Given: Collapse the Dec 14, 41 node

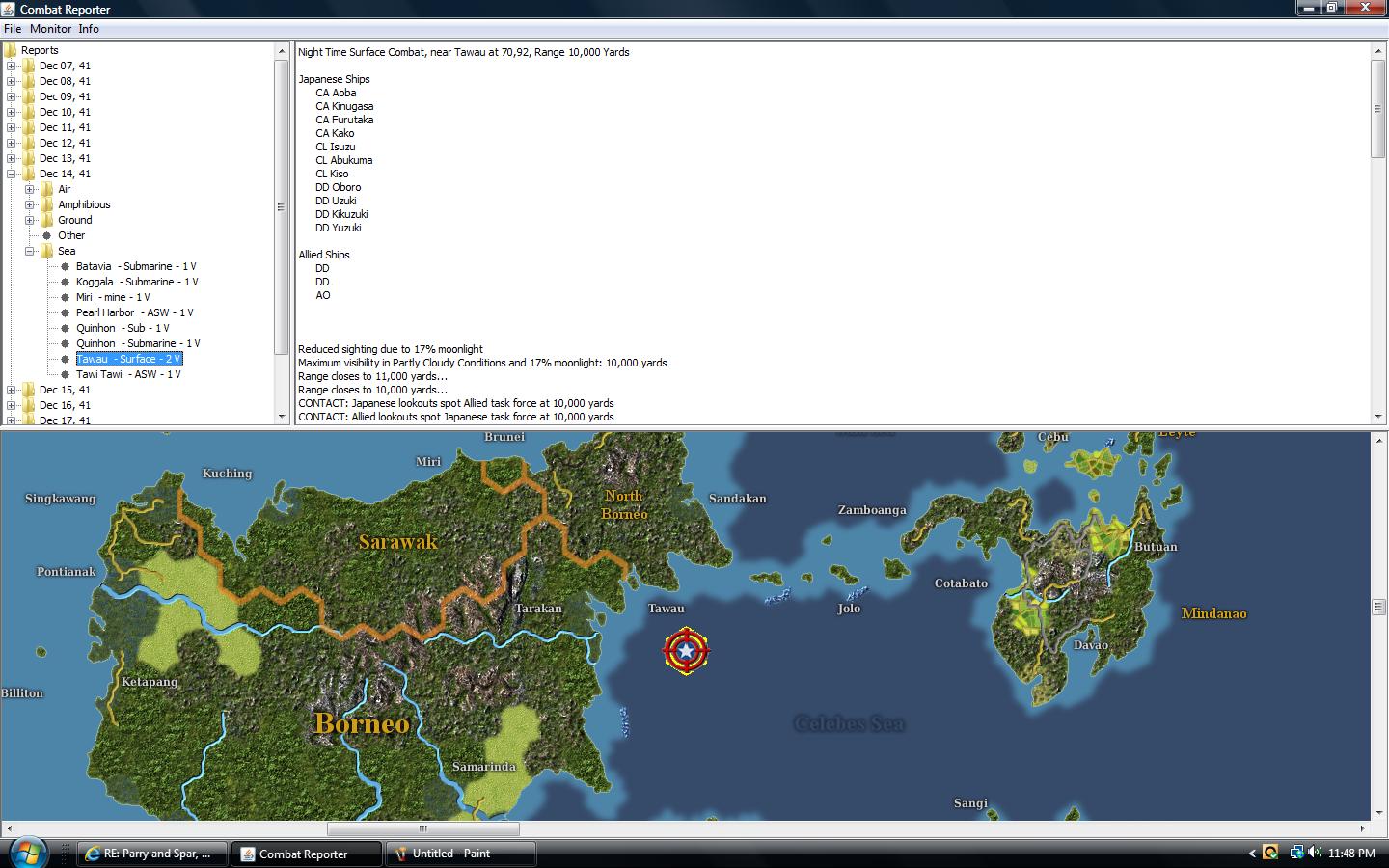Looking at the screenshot, I should click(x=11, y=174).
